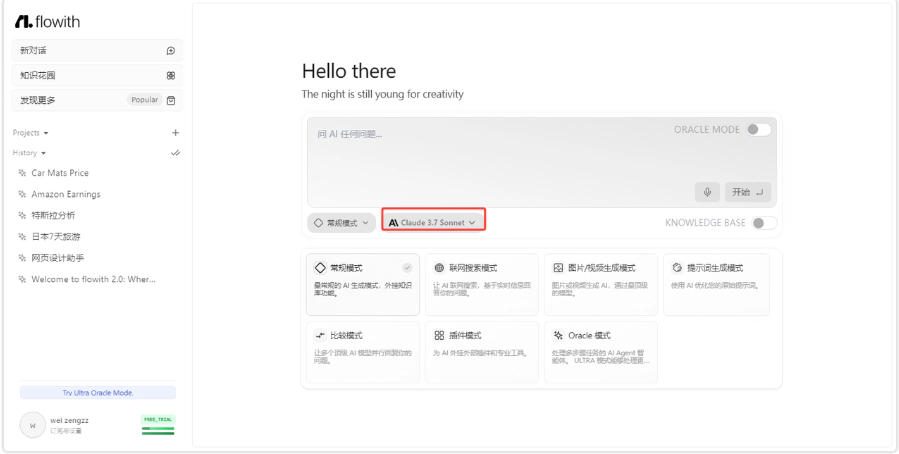The image size is (899, 454).
Task: Click the Try Ultra Oracle Mode banner
Action: coord(98,393)
